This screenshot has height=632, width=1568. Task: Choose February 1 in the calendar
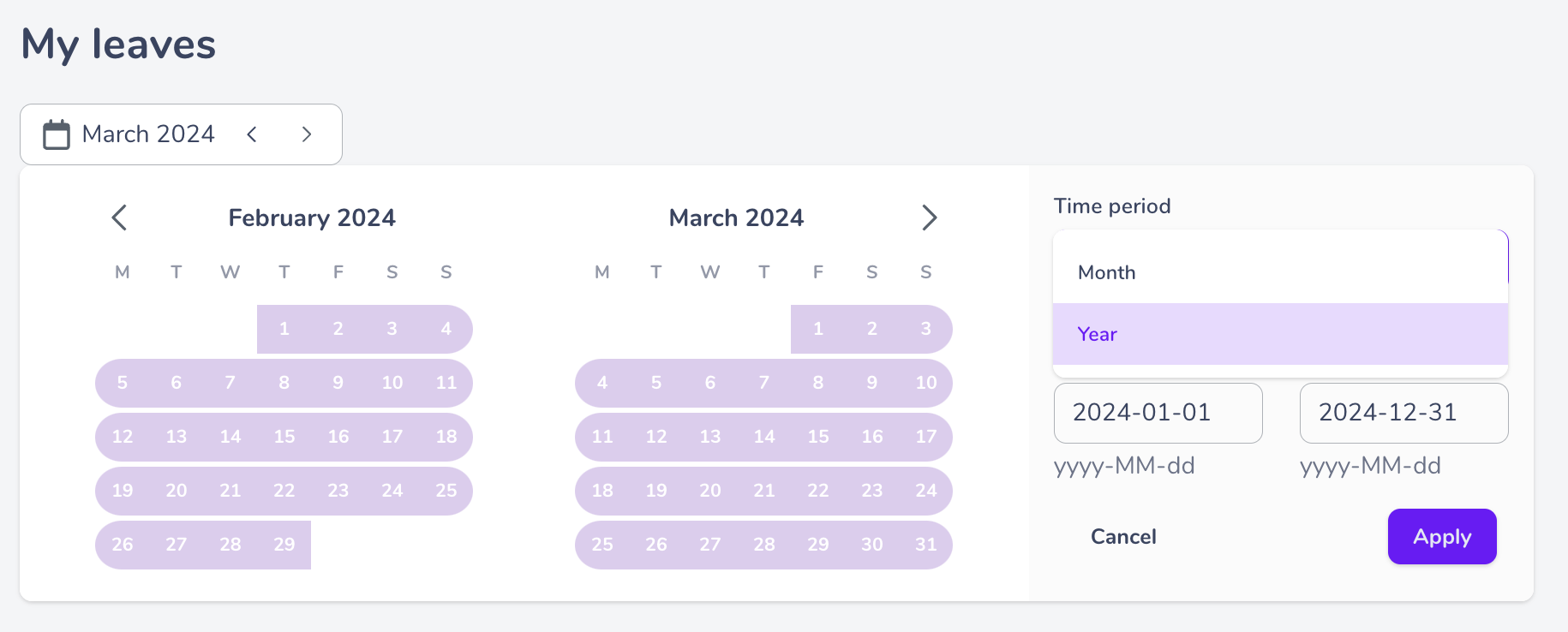[284, 329]
